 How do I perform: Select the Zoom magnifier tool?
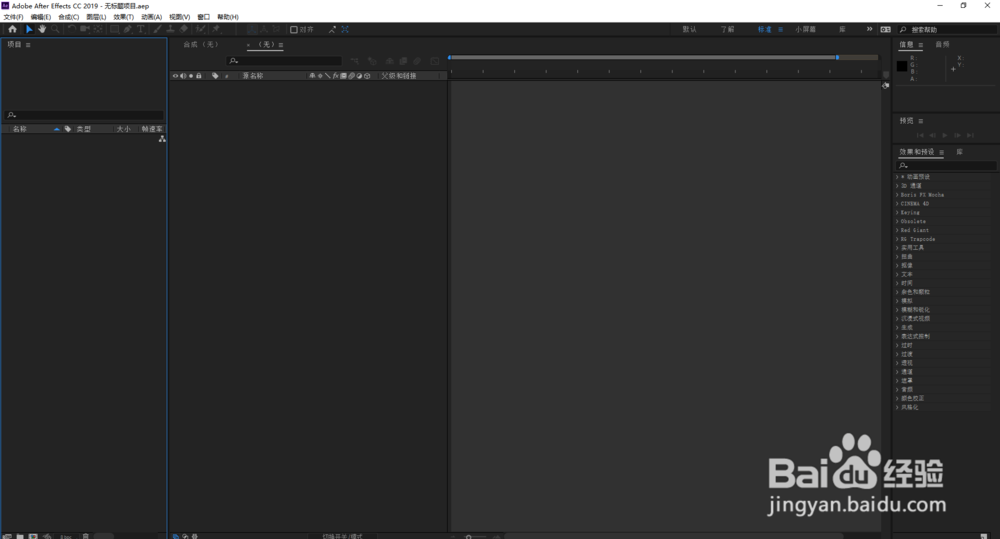55,29
